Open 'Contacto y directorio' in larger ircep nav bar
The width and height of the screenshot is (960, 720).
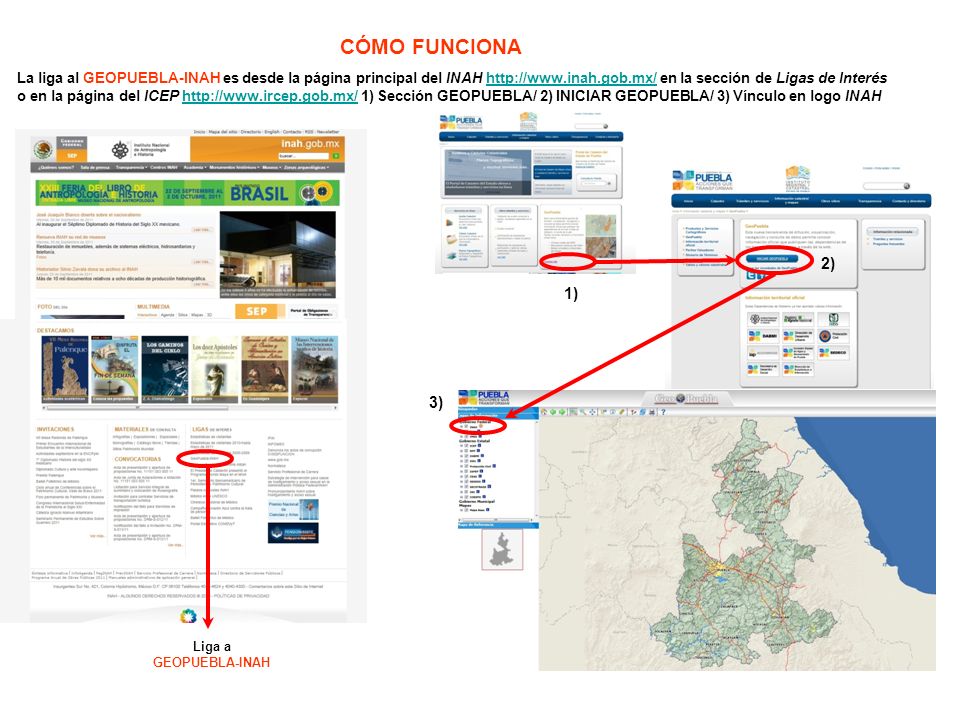909,201
